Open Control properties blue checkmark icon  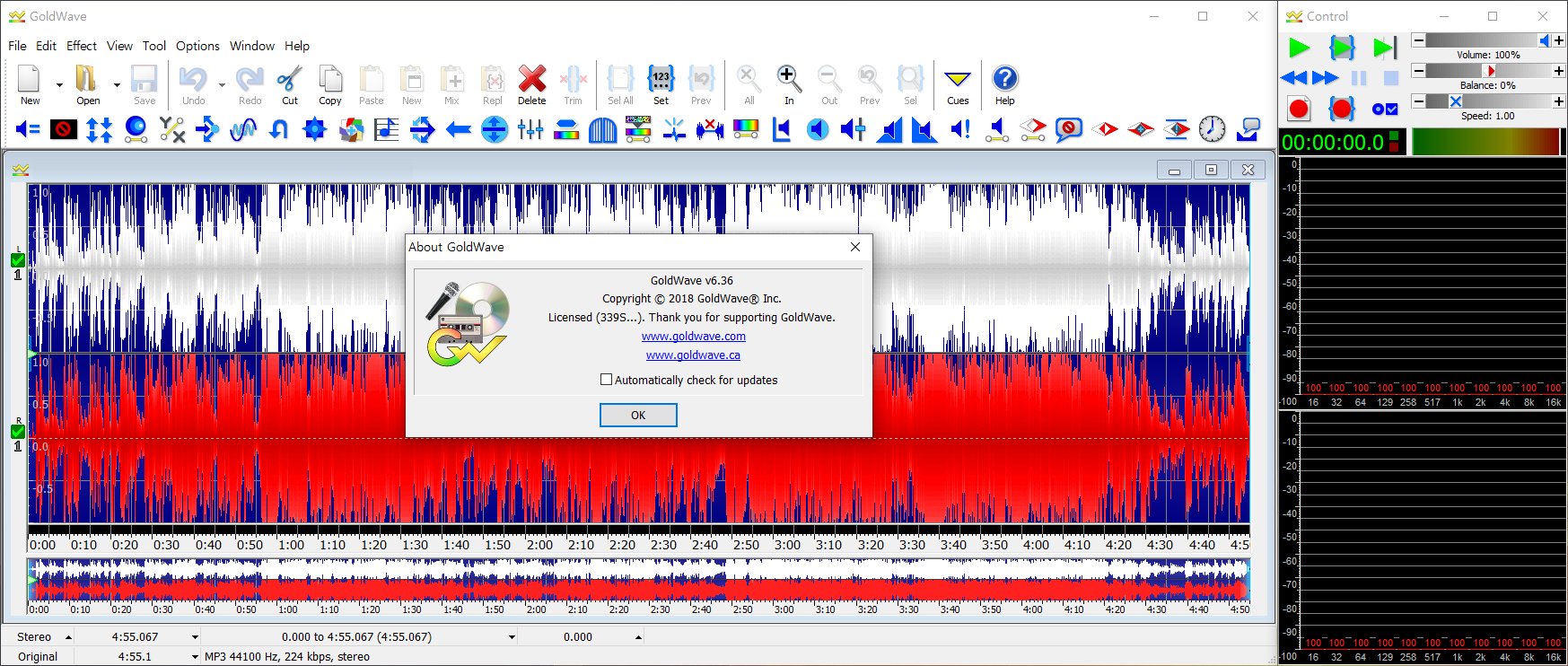click(x=1385, y=109)
